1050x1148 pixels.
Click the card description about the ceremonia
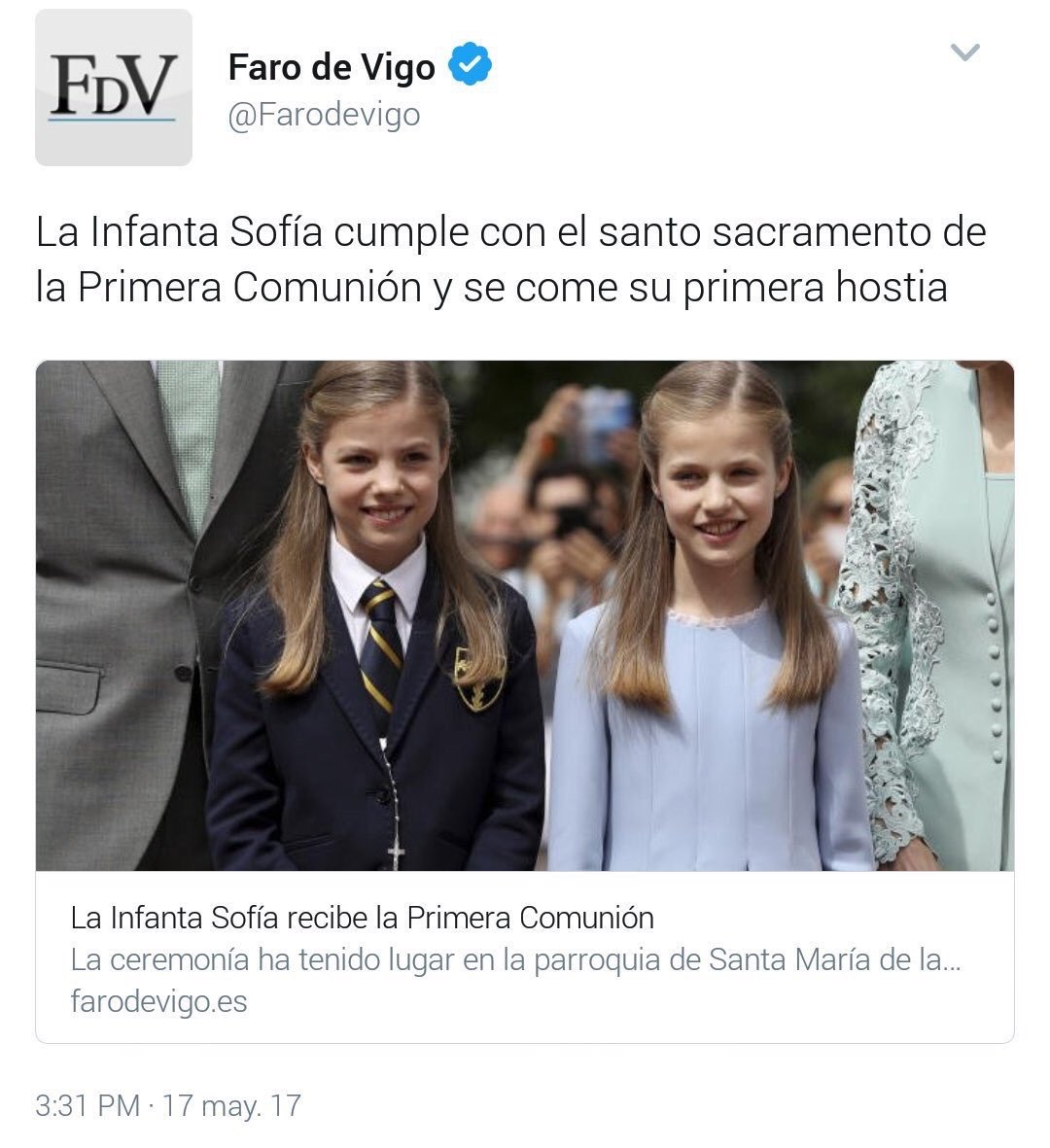pyautogui.click(x=515, y=959)
